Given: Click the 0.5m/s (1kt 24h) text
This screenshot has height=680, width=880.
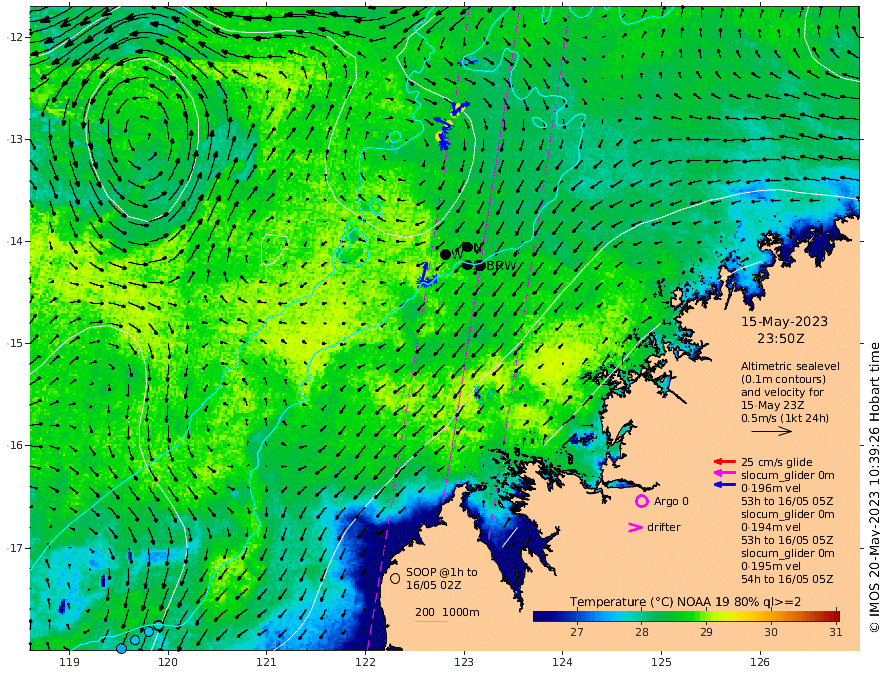Looking at the screenshot, I should [785, 418].
